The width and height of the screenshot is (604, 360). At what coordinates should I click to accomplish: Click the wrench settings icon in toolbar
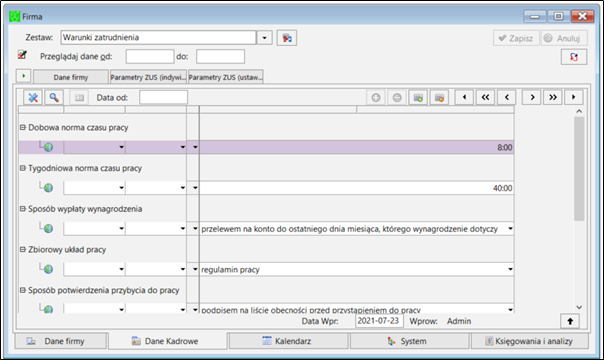coord(33,98)
